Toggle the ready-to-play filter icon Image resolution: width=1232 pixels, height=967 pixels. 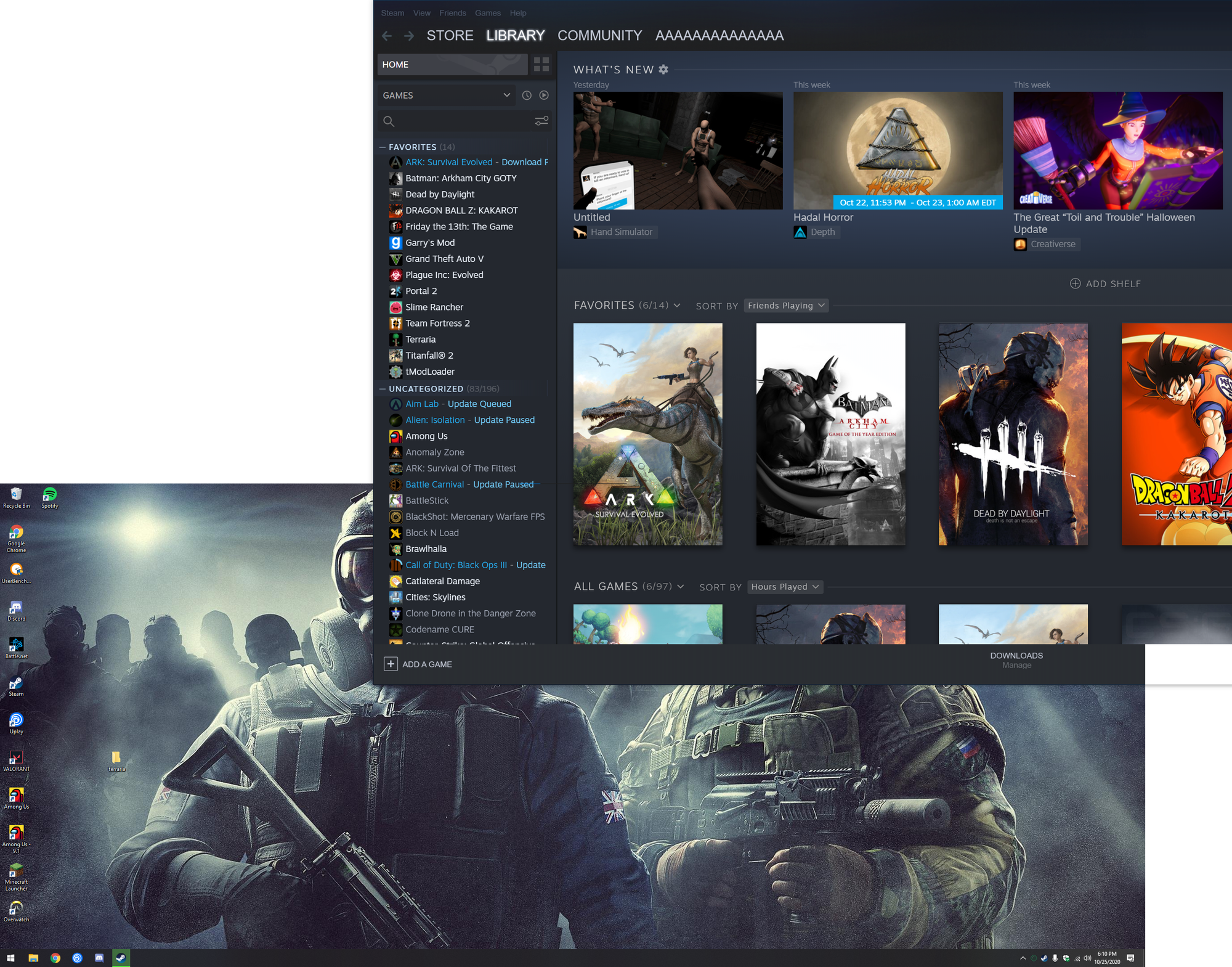(544, 95)
